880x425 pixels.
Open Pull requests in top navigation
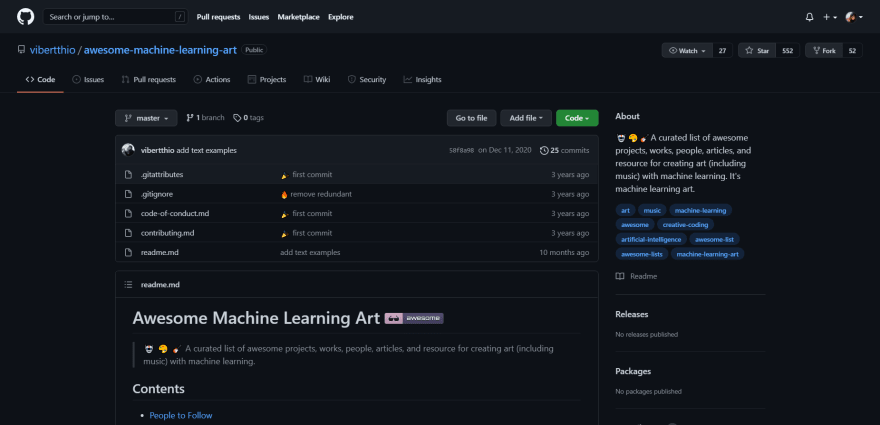pos(218,17)
